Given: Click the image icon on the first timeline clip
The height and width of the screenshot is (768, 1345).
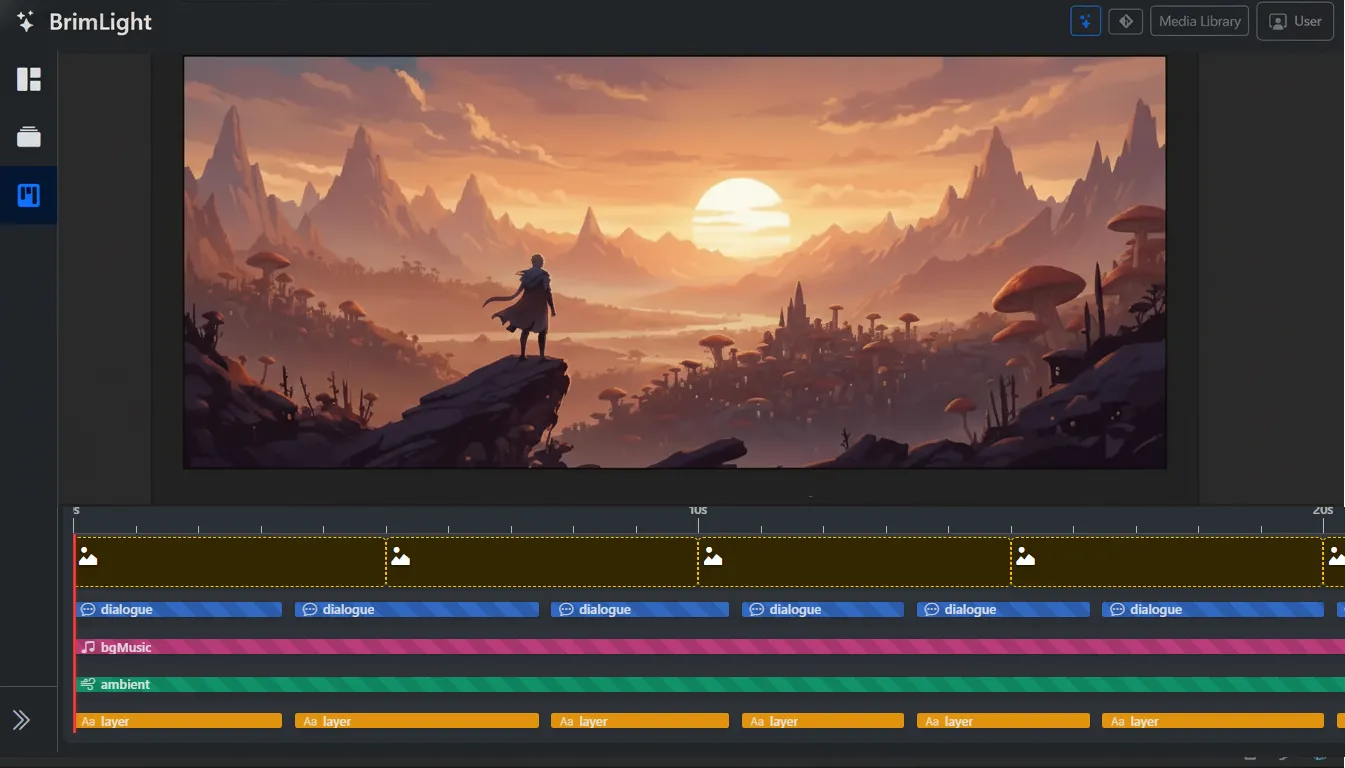Looking at the screenshot, I should point(88,555).
